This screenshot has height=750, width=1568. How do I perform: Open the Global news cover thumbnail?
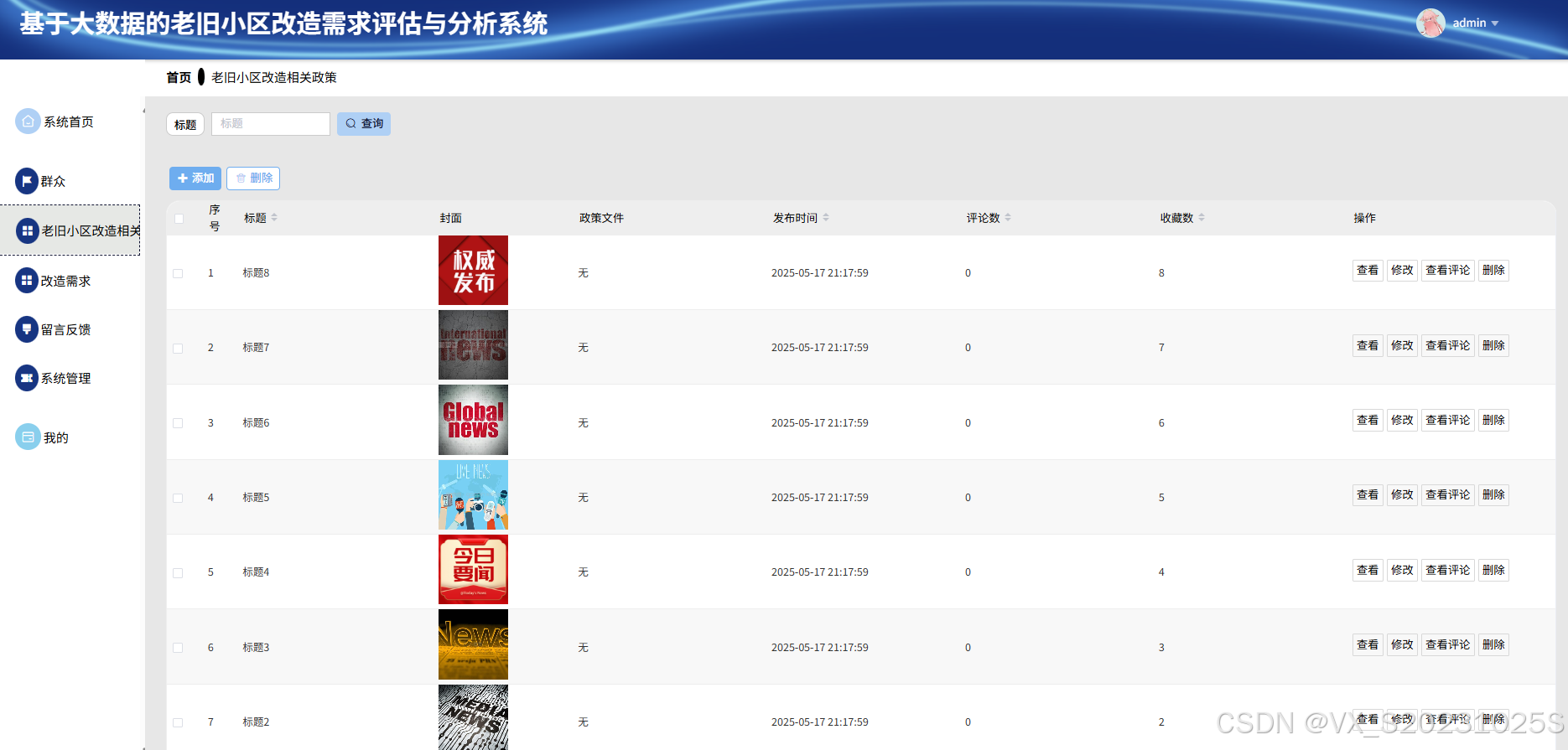473,420
